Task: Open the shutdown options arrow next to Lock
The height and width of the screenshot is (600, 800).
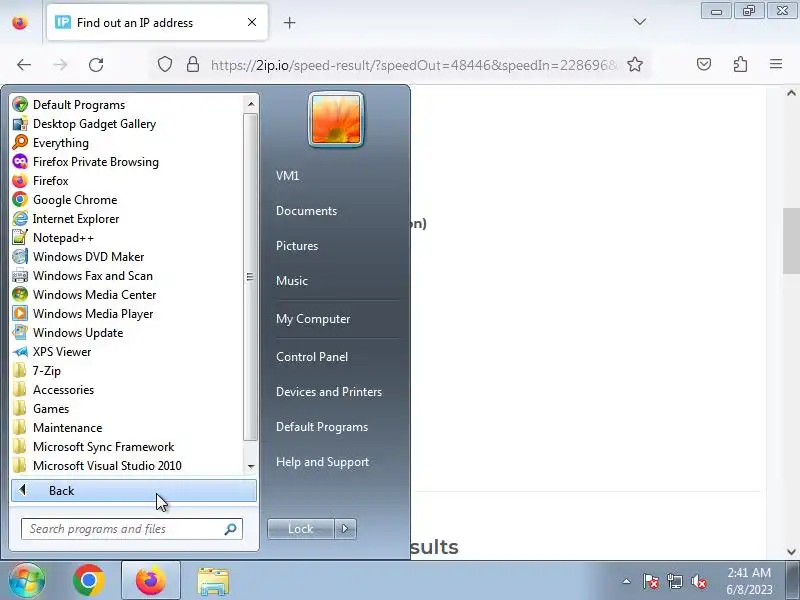Action: [345, 529]
